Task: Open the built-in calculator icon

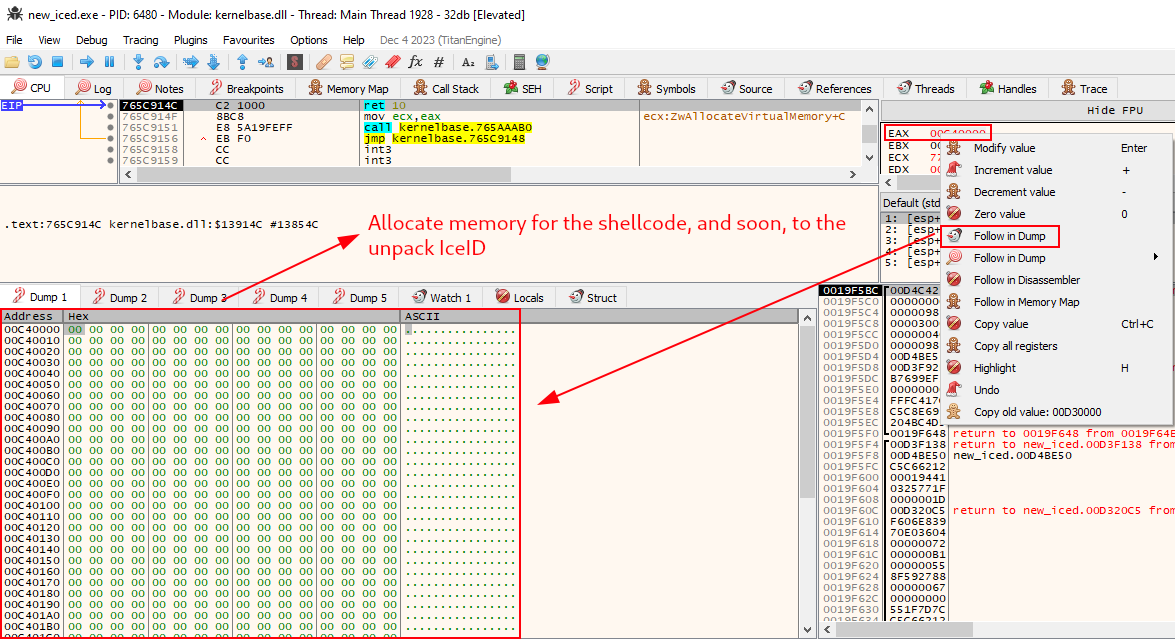Action: point(520,62)
